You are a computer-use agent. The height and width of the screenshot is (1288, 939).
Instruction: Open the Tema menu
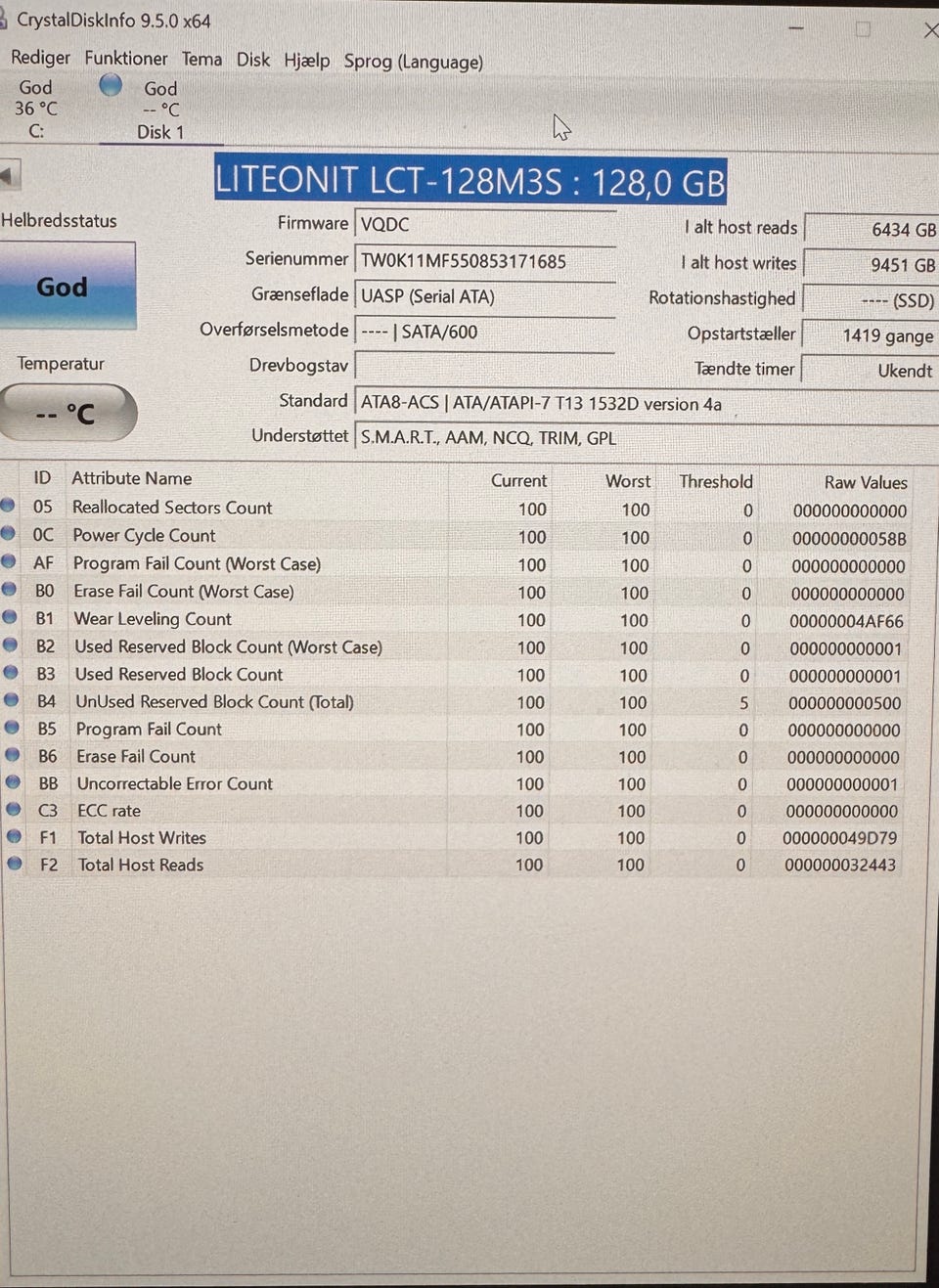[201, 60]
